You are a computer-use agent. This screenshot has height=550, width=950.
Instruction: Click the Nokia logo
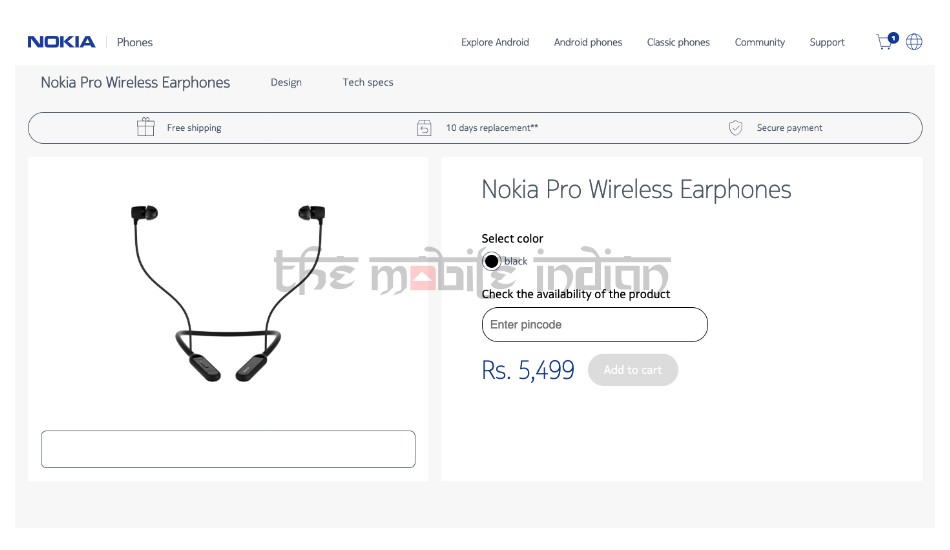(61, 42)
